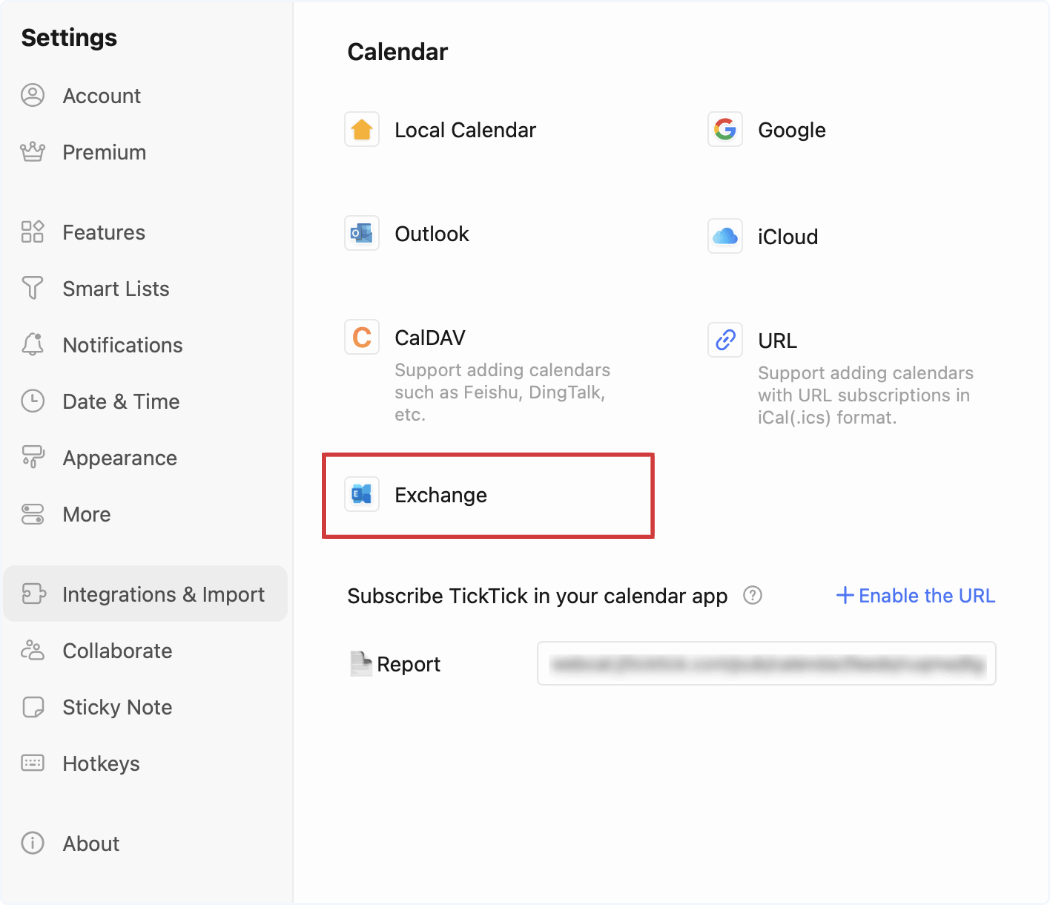Click the Premium crown icon
Image resolution: width=1050 pixels, height=905 pixels.
pyautogui.click(x=33, y=152)
